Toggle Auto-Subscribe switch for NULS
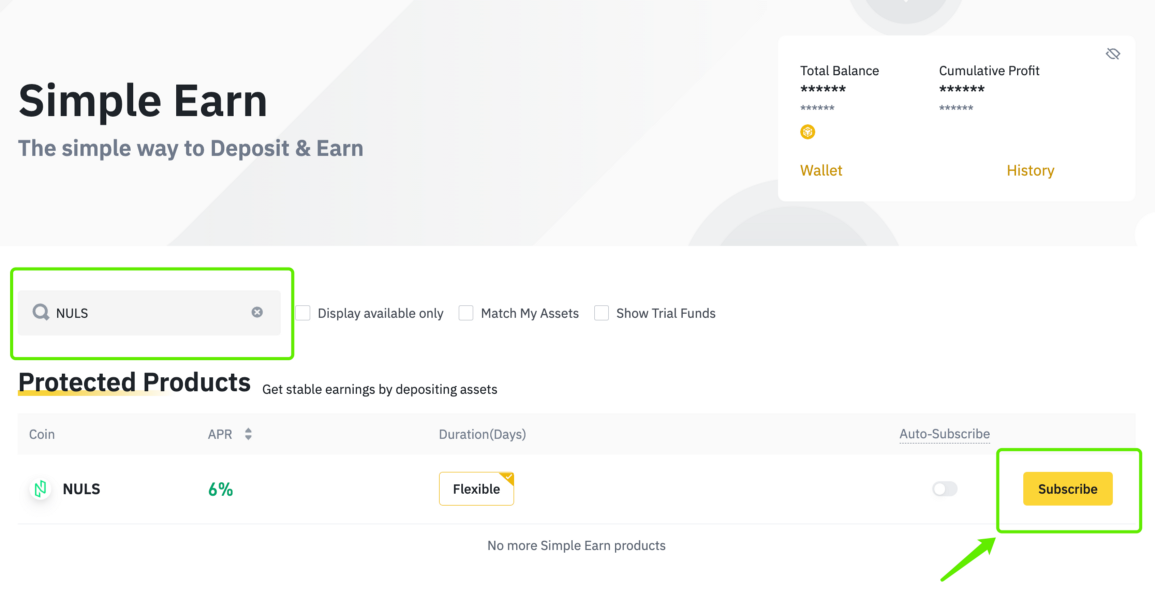The width and height of the screenshot is (1155, 601). (944, 489)
